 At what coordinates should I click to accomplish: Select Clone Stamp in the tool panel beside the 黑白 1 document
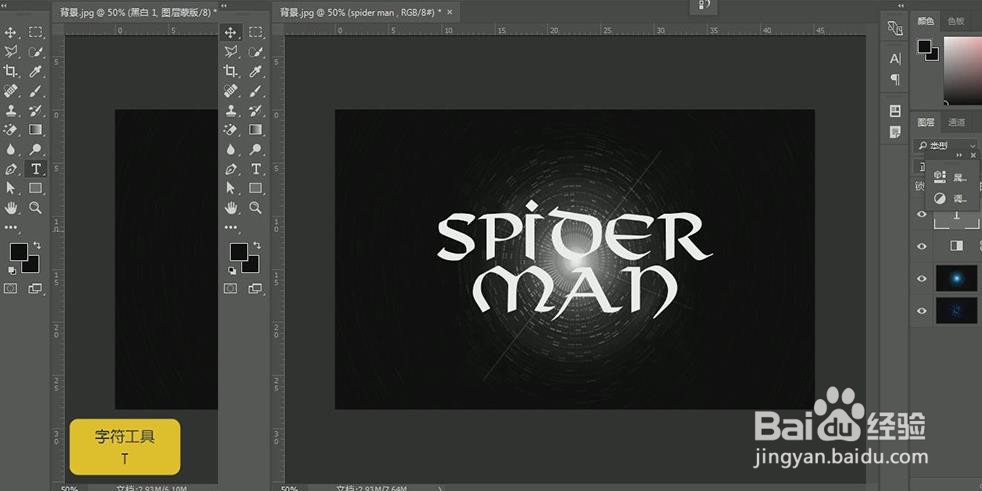point(11,110)
